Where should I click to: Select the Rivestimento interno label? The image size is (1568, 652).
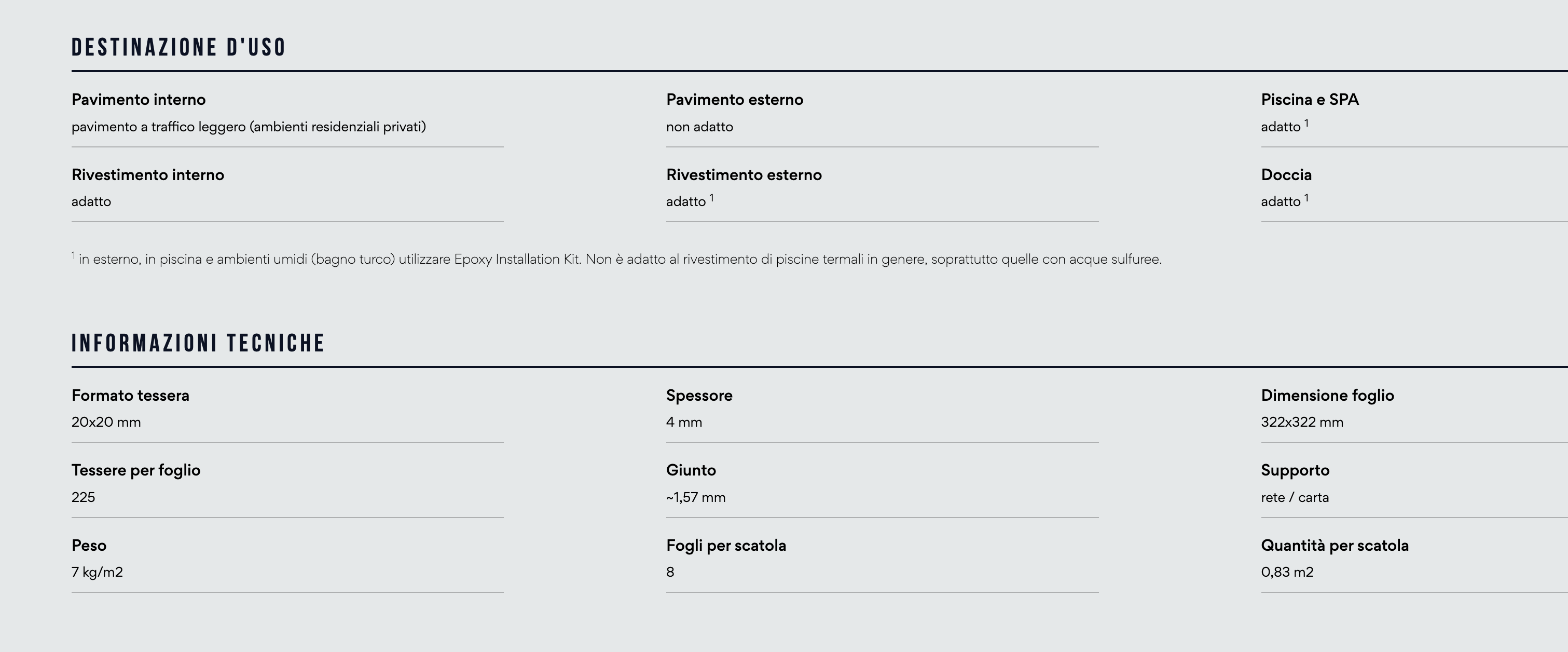click(x=148, y=175)
